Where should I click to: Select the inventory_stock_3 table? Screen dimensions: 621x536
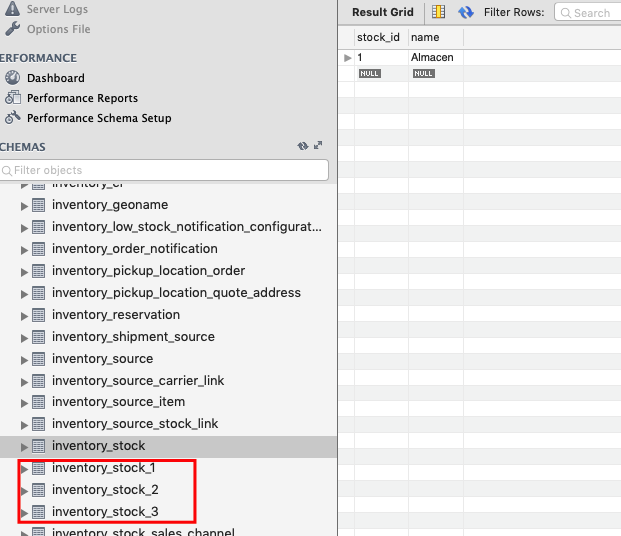[104, 512]
